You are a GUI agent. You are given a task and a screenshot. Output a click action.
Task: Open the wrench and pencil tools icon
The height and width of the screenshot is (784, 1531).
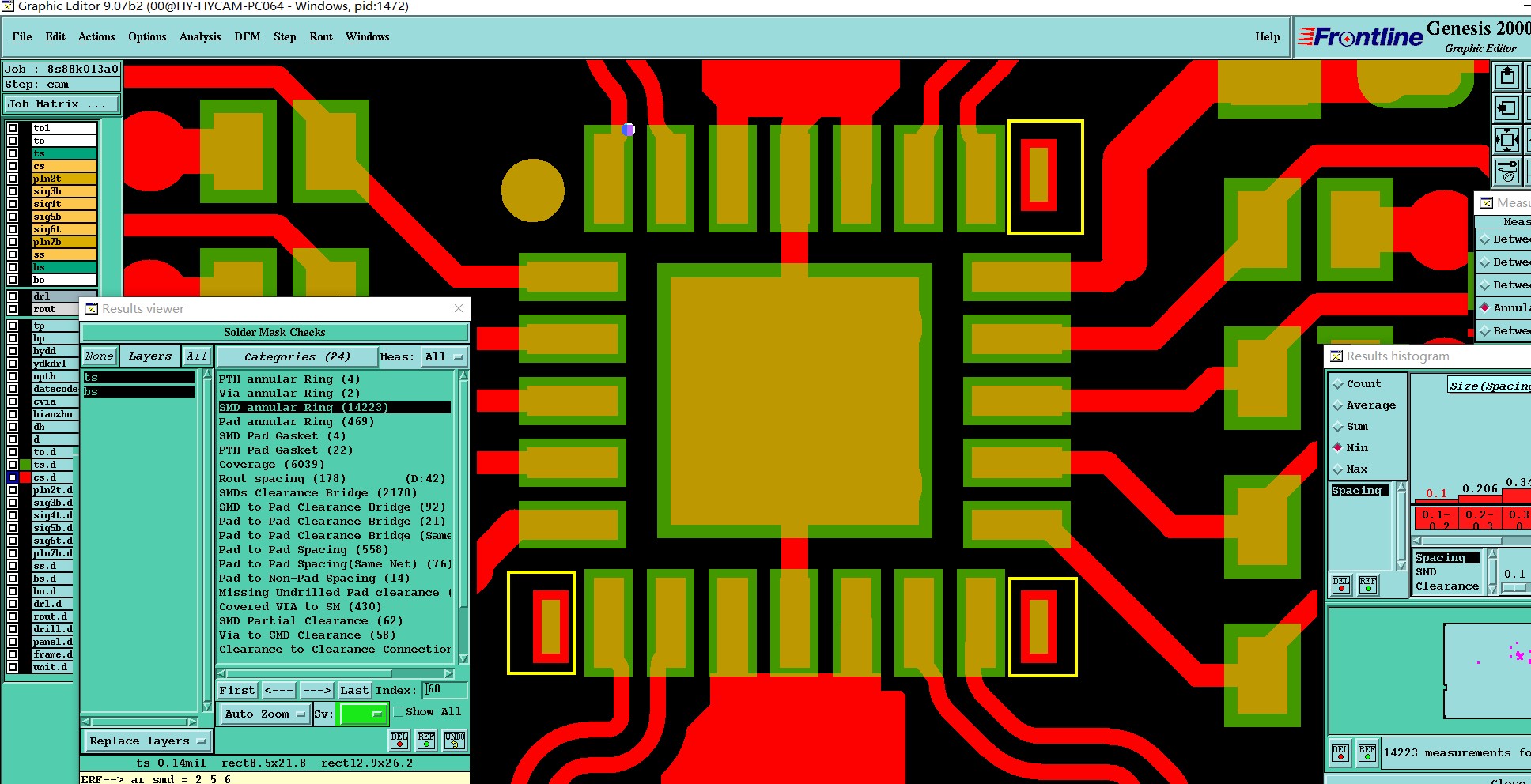pyautogui.click(x=1507, y=171)
